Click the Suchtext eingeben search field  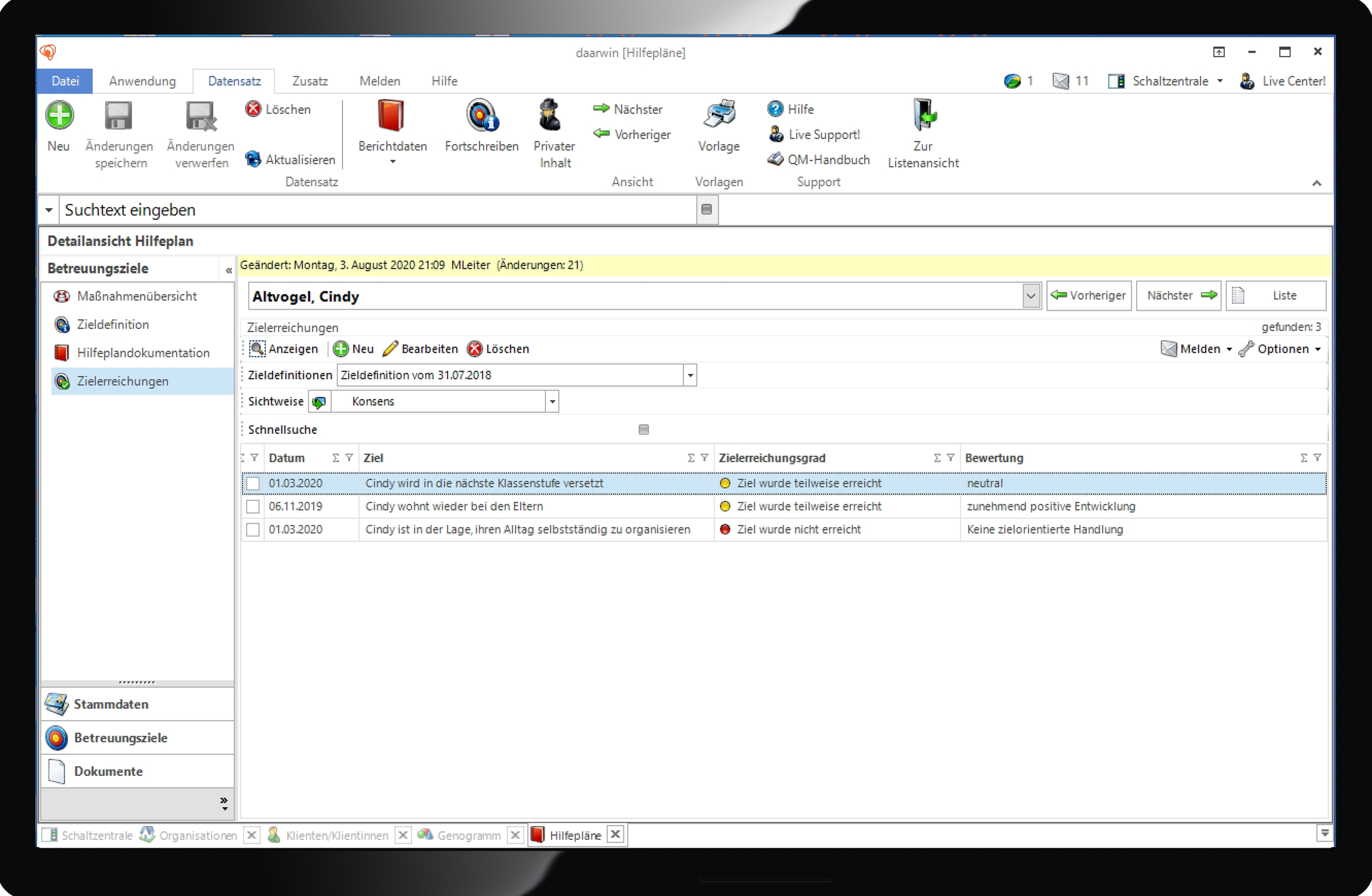click(378, 210)
